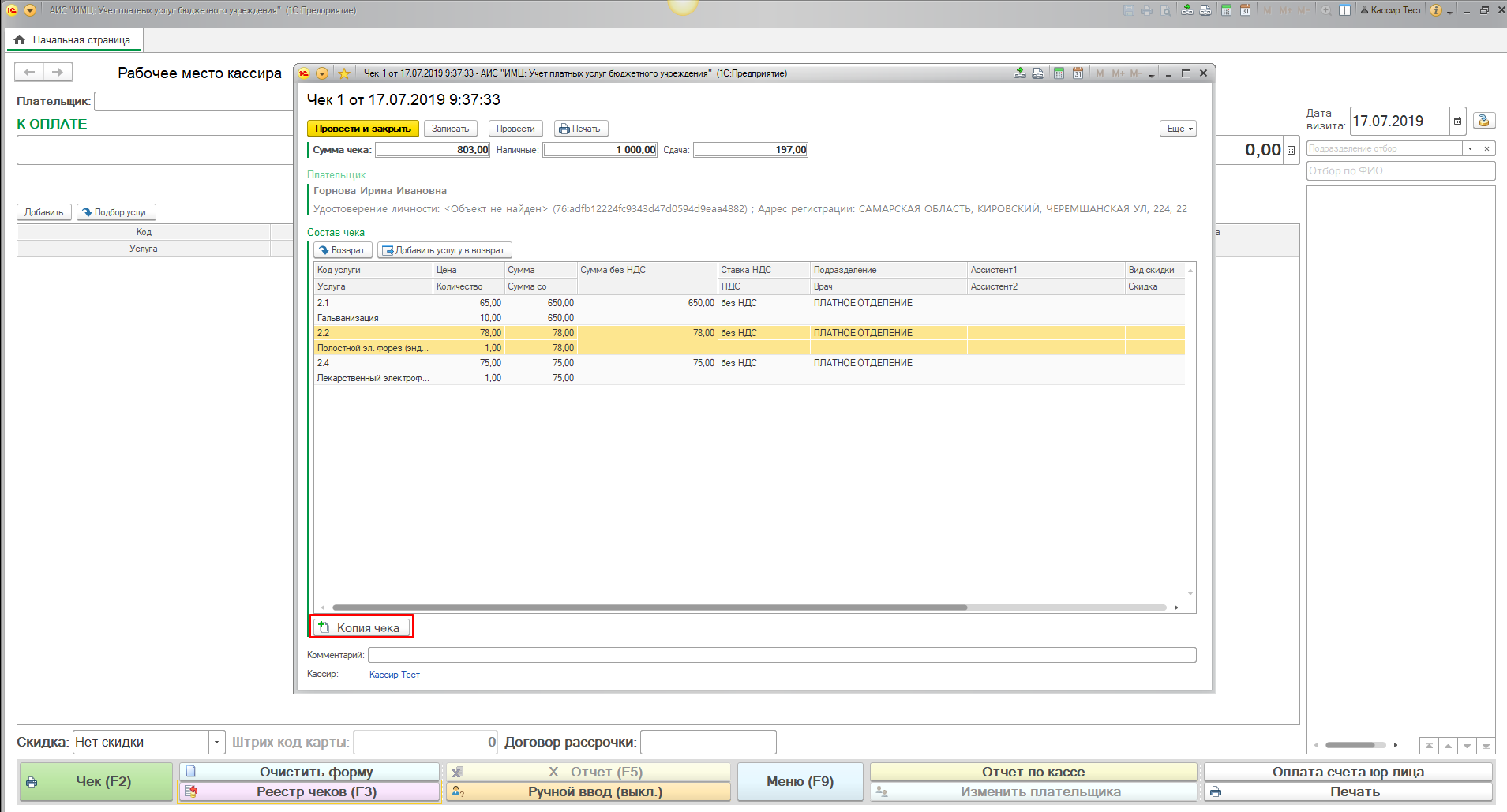The image size is (1507, 812).
Task: Click the load data button beside the visit date
Action: (1484, 121)
